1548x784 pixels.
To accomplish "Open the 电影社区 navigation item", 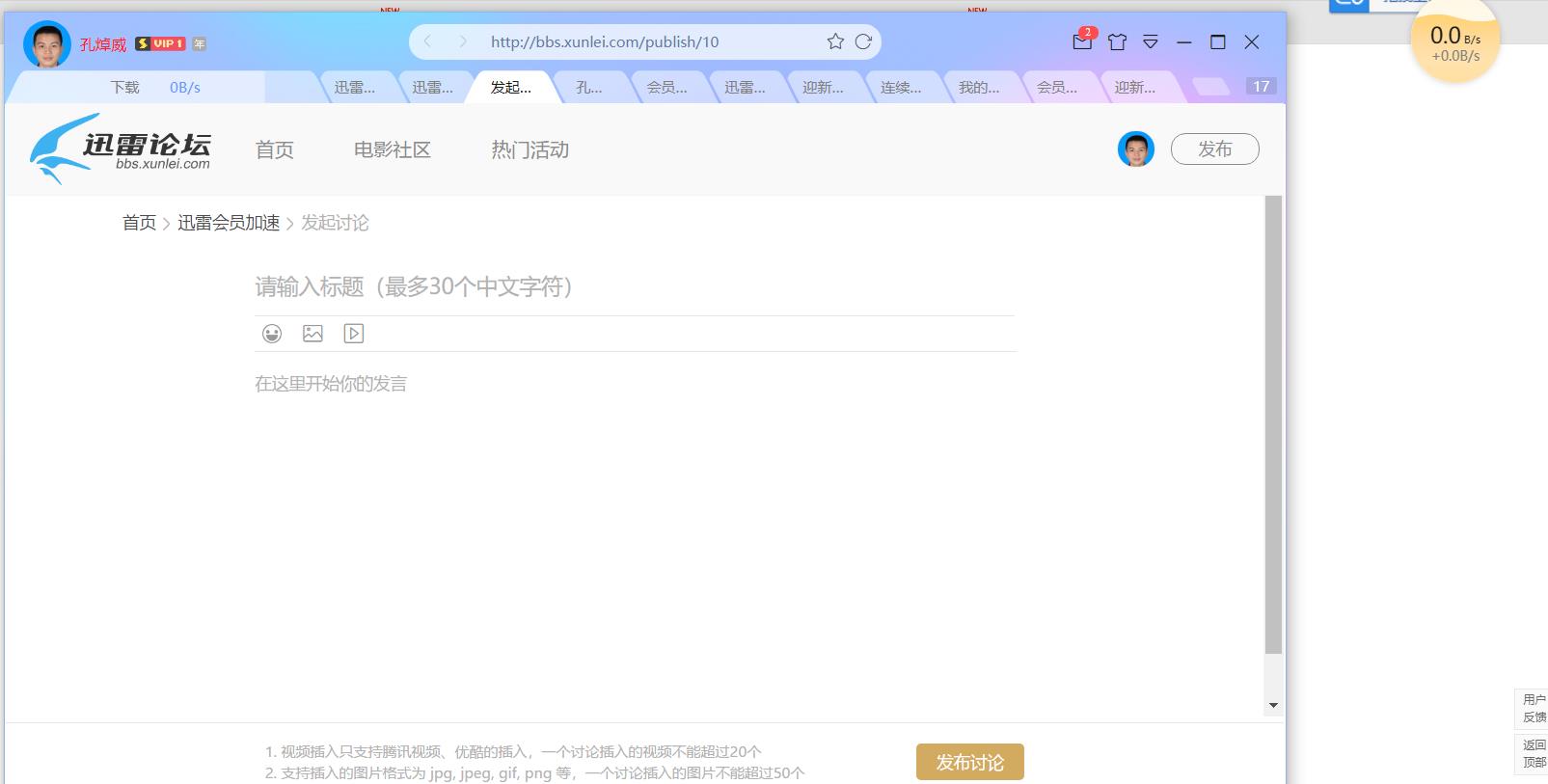I will (x=392, y=149).
